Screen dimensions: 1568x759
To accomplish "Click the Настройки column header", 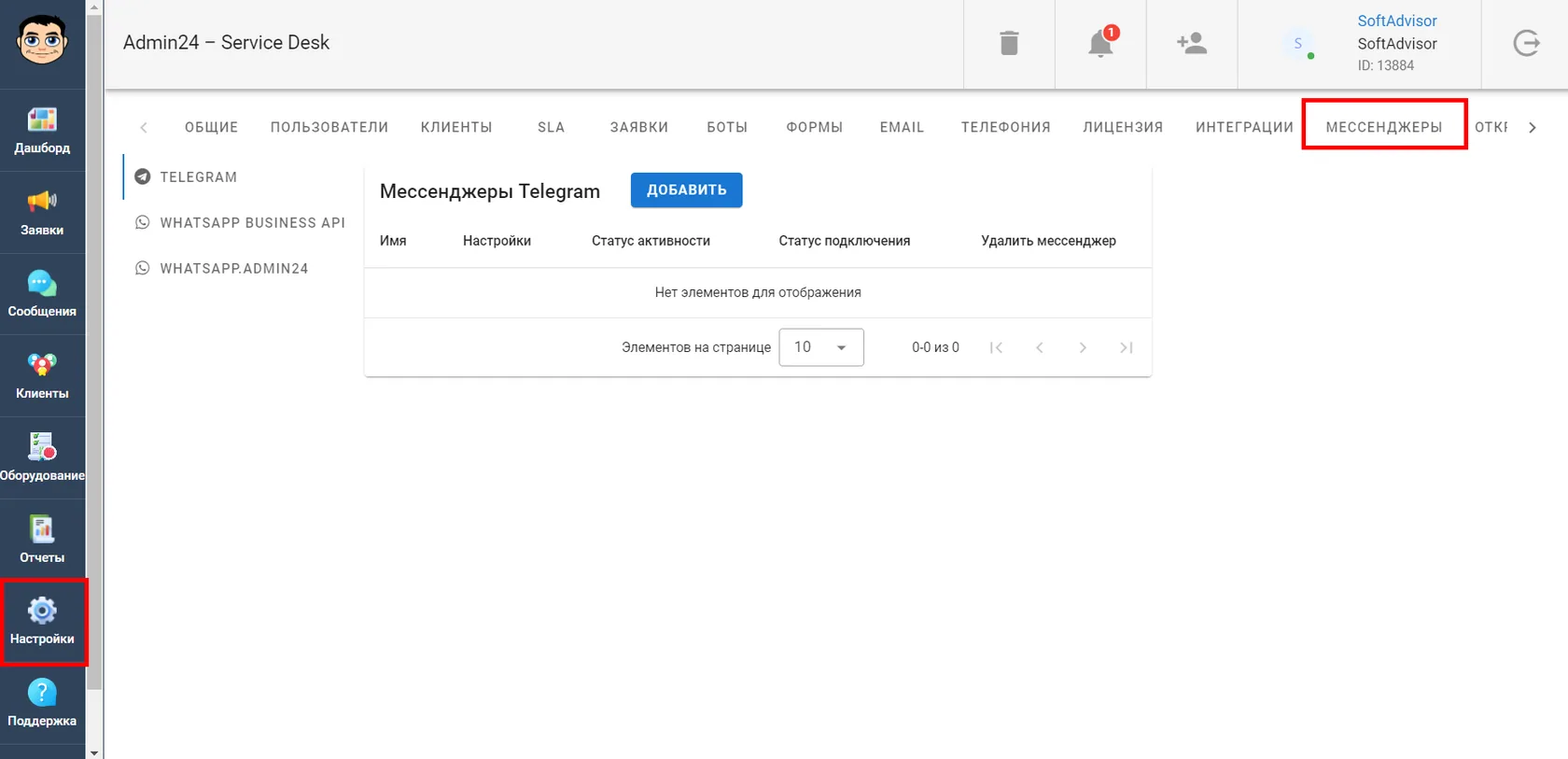I will pyautogui.click(x=497, y=241).
